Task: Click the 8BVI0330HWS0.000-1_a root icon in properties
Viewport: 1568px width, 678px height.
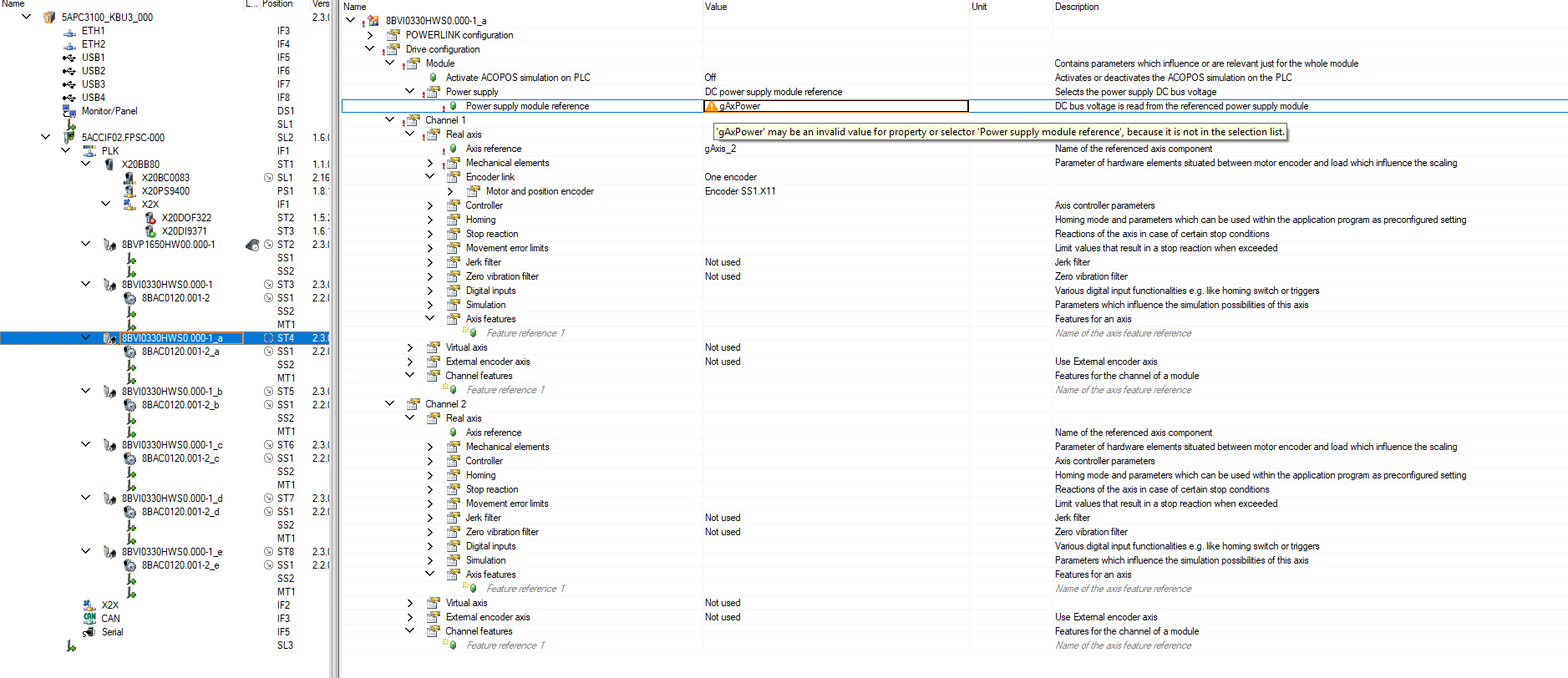Action: click(373, 21)
